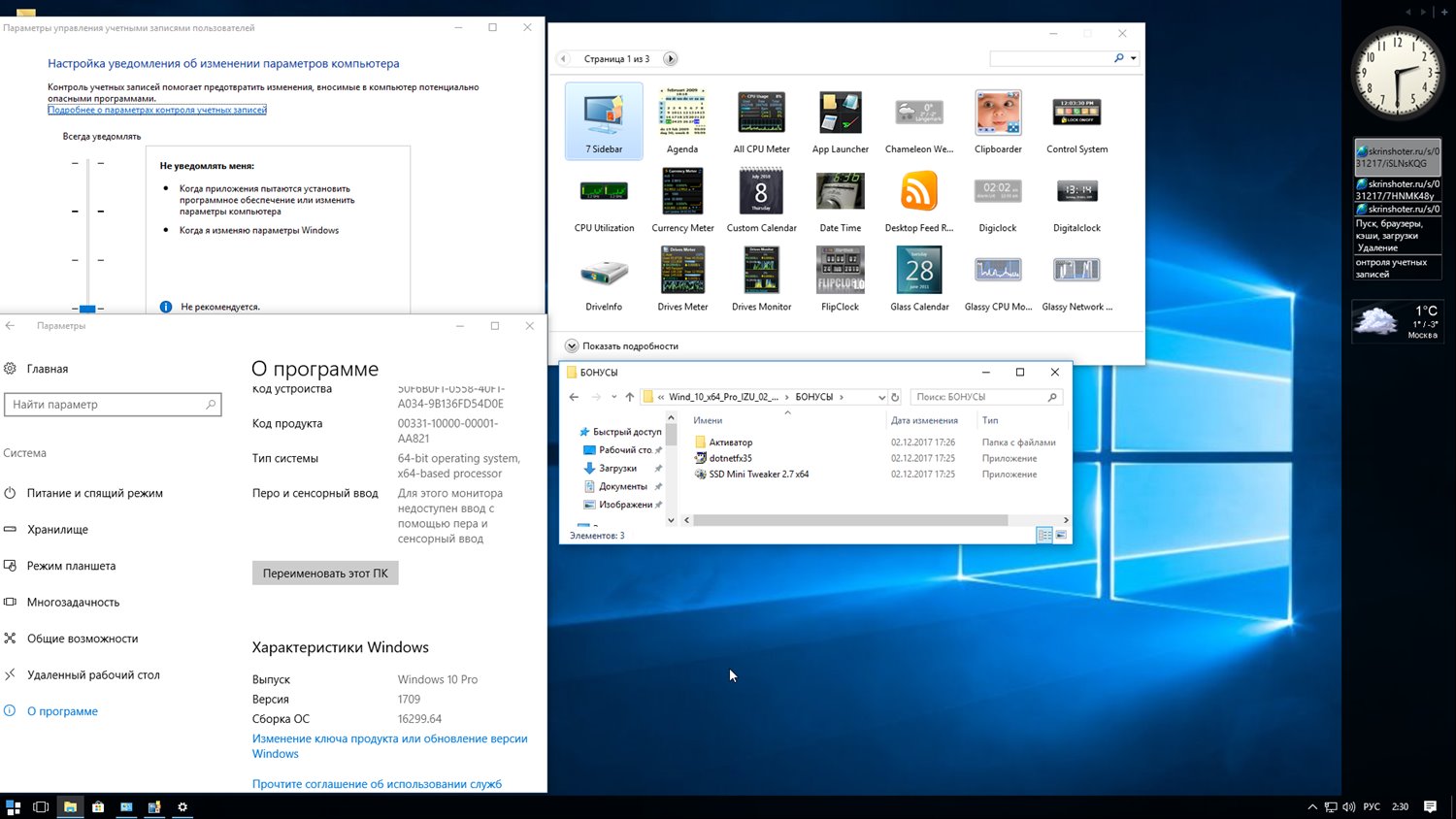Select the Agenda gadget icon
The height and width of the screenshot is (819, 1456).
tap(682, 112)
